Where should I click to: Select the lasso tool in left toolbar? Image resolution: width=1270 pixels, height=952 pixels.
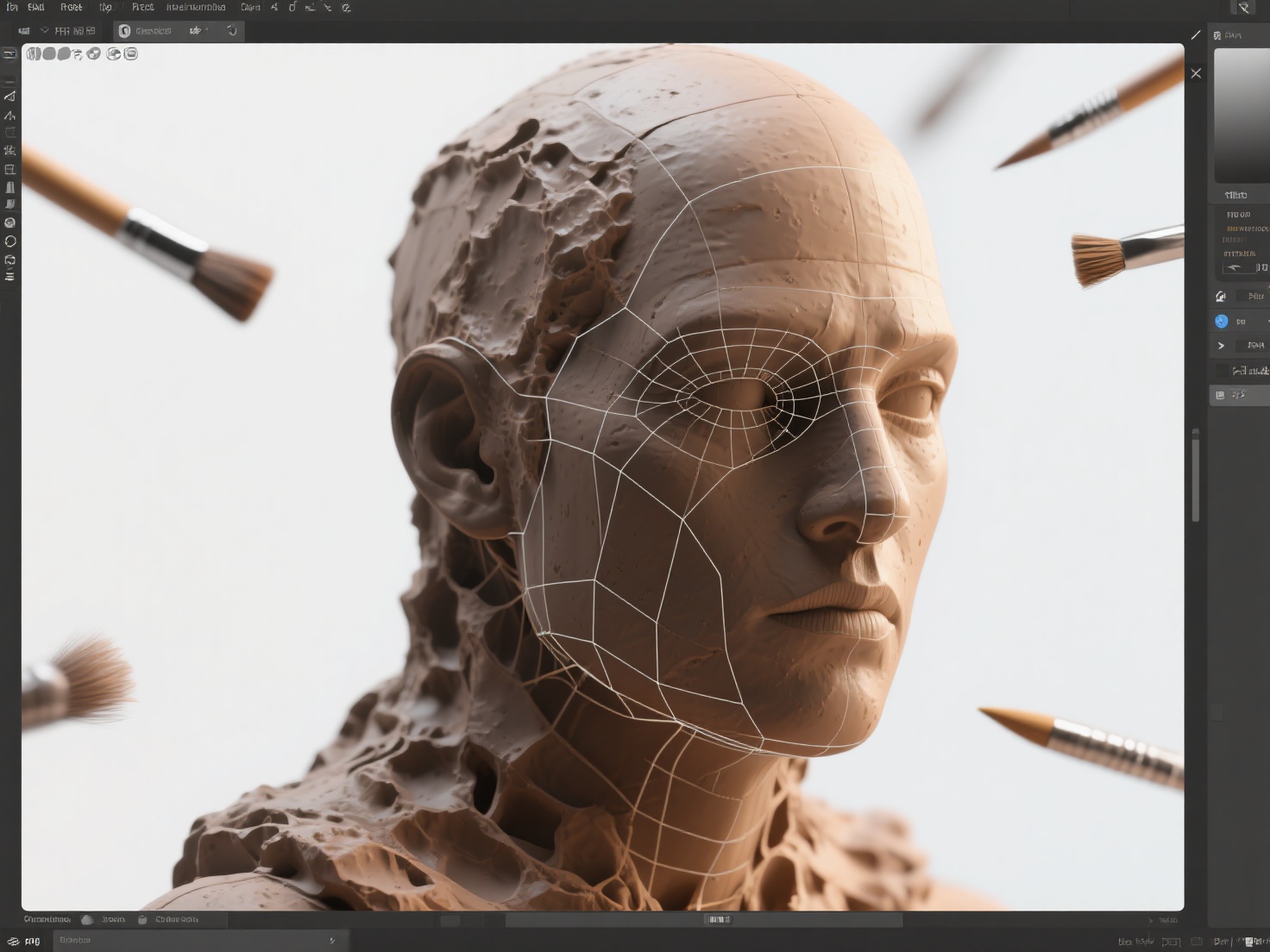point(10,96)
